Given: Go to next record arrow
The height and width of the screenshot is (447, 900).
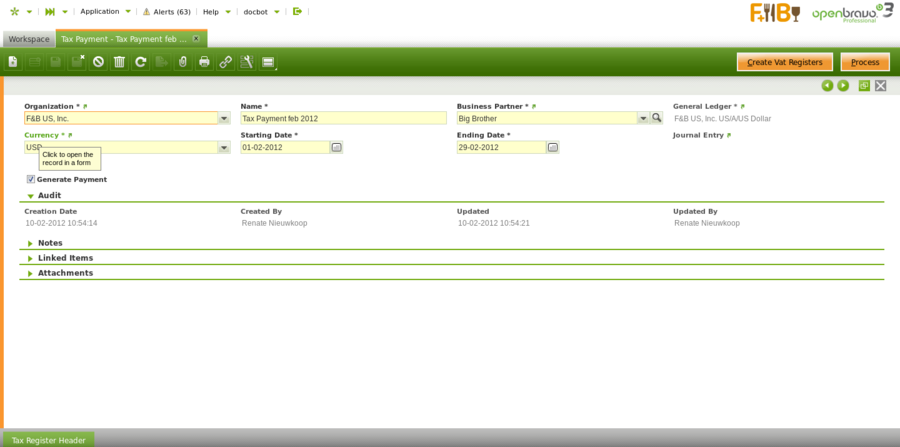Looking at the screenshot, I should pyautogui.click(x=843, y=86).
